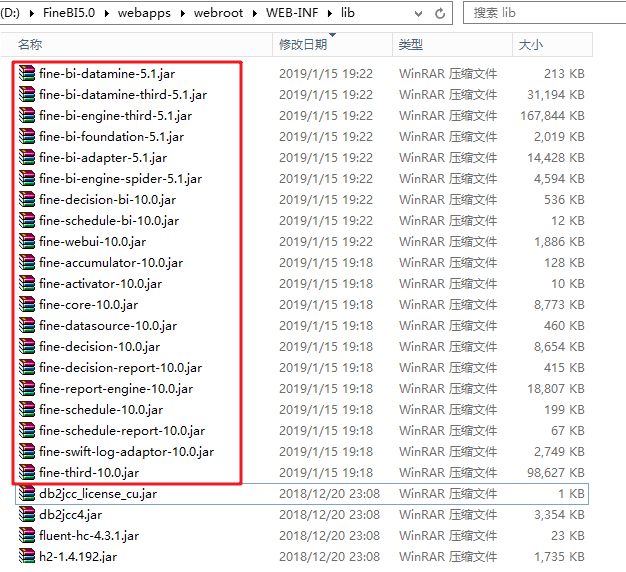Navigate to webroot folder in breadcrumb
This screenshot has width=626, height=572.
tap(218, 13)
